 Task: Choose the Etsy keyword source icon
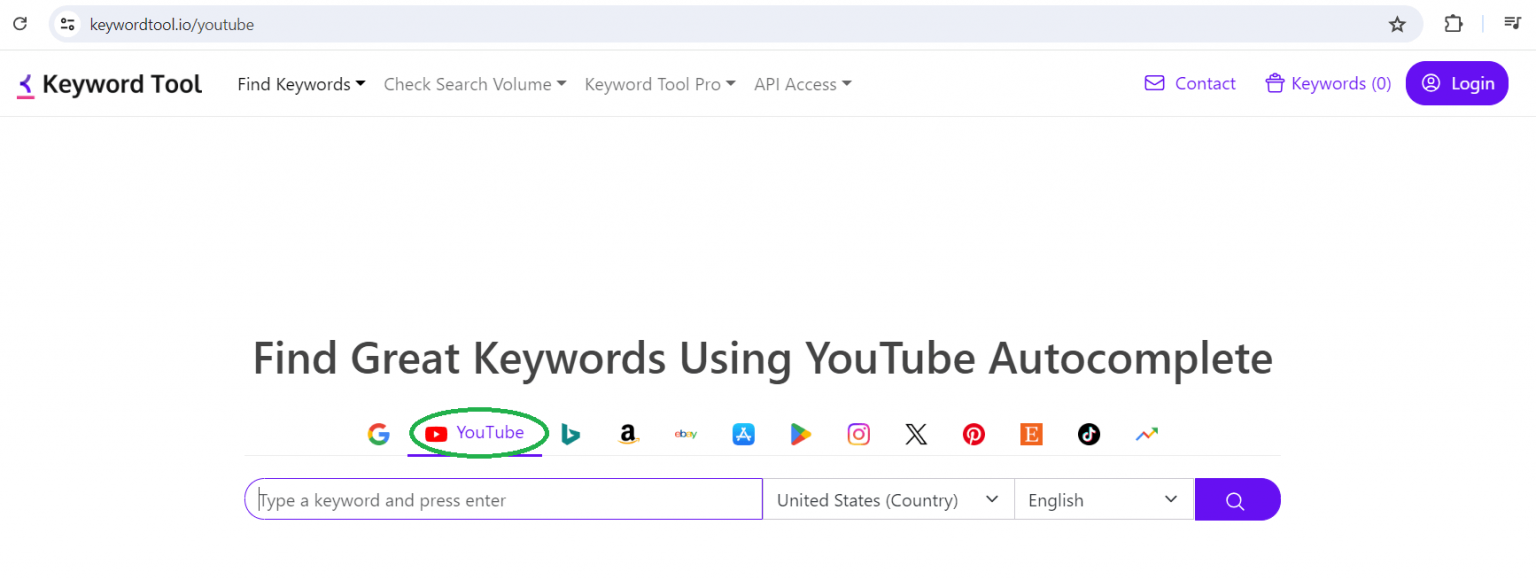pyautogui.click(x=1031, y=434)
